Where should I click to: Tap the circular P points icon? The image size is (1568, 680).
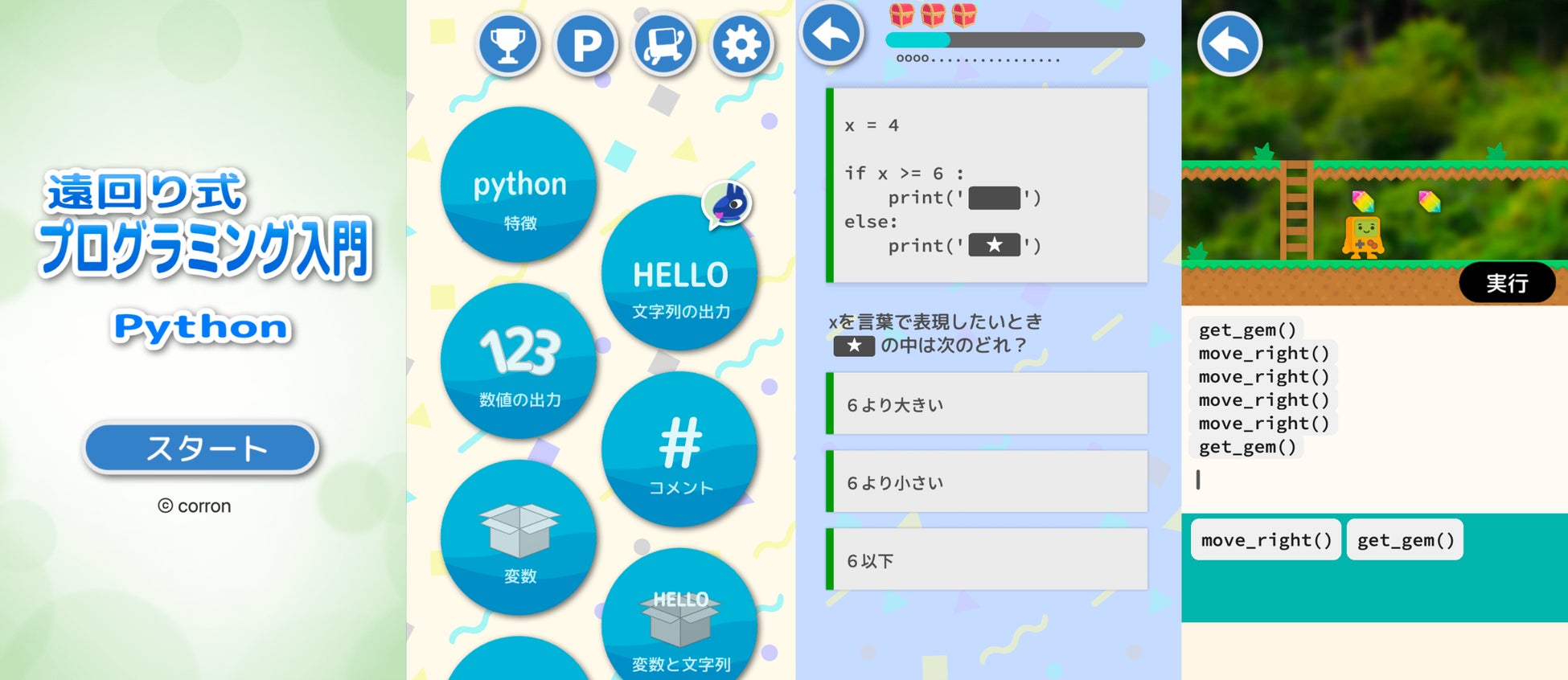coord(585,45)
